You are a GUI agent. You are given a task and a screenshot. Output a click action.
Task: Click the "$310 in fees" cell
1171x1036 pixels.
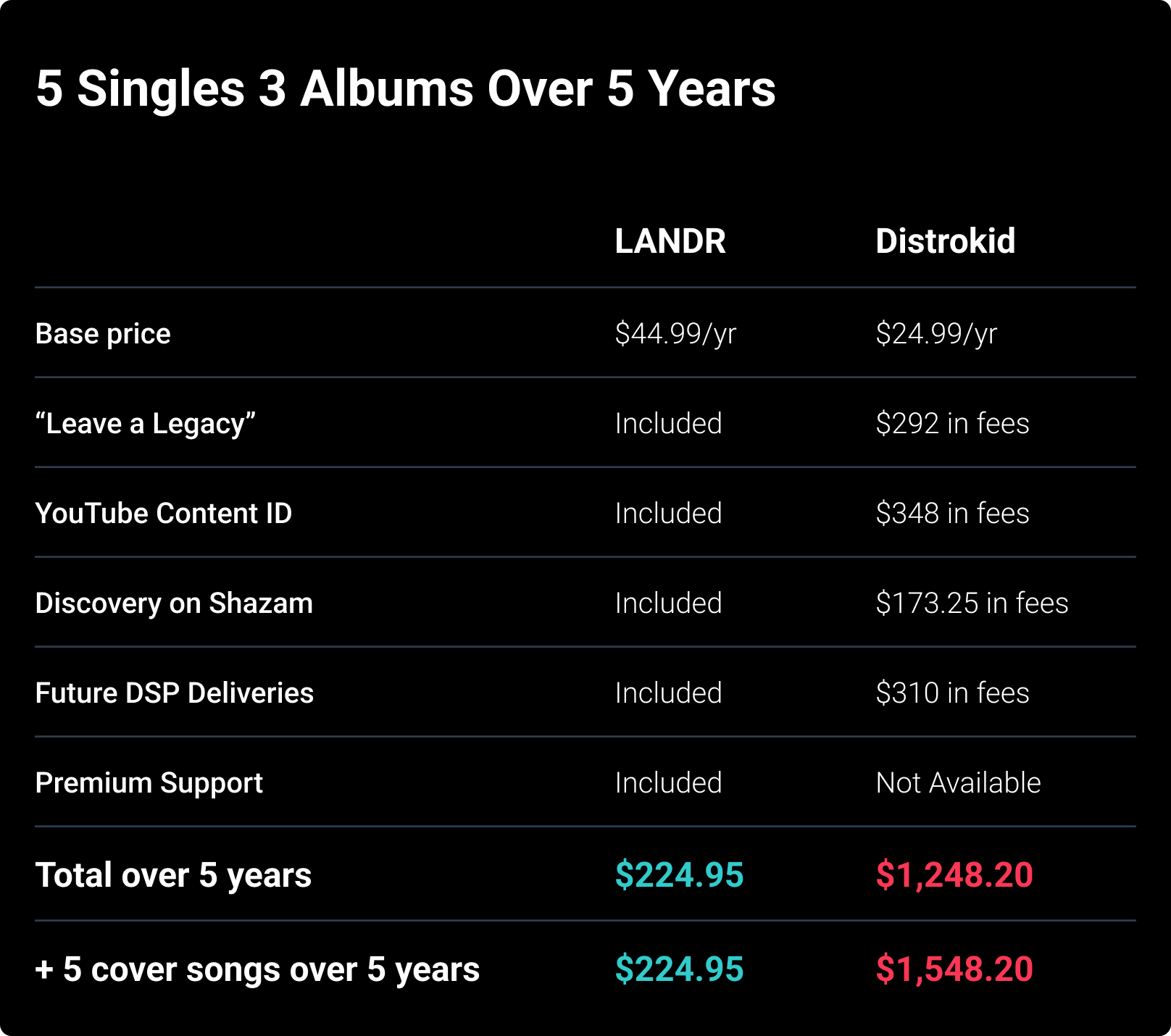(x=952, y=693)
